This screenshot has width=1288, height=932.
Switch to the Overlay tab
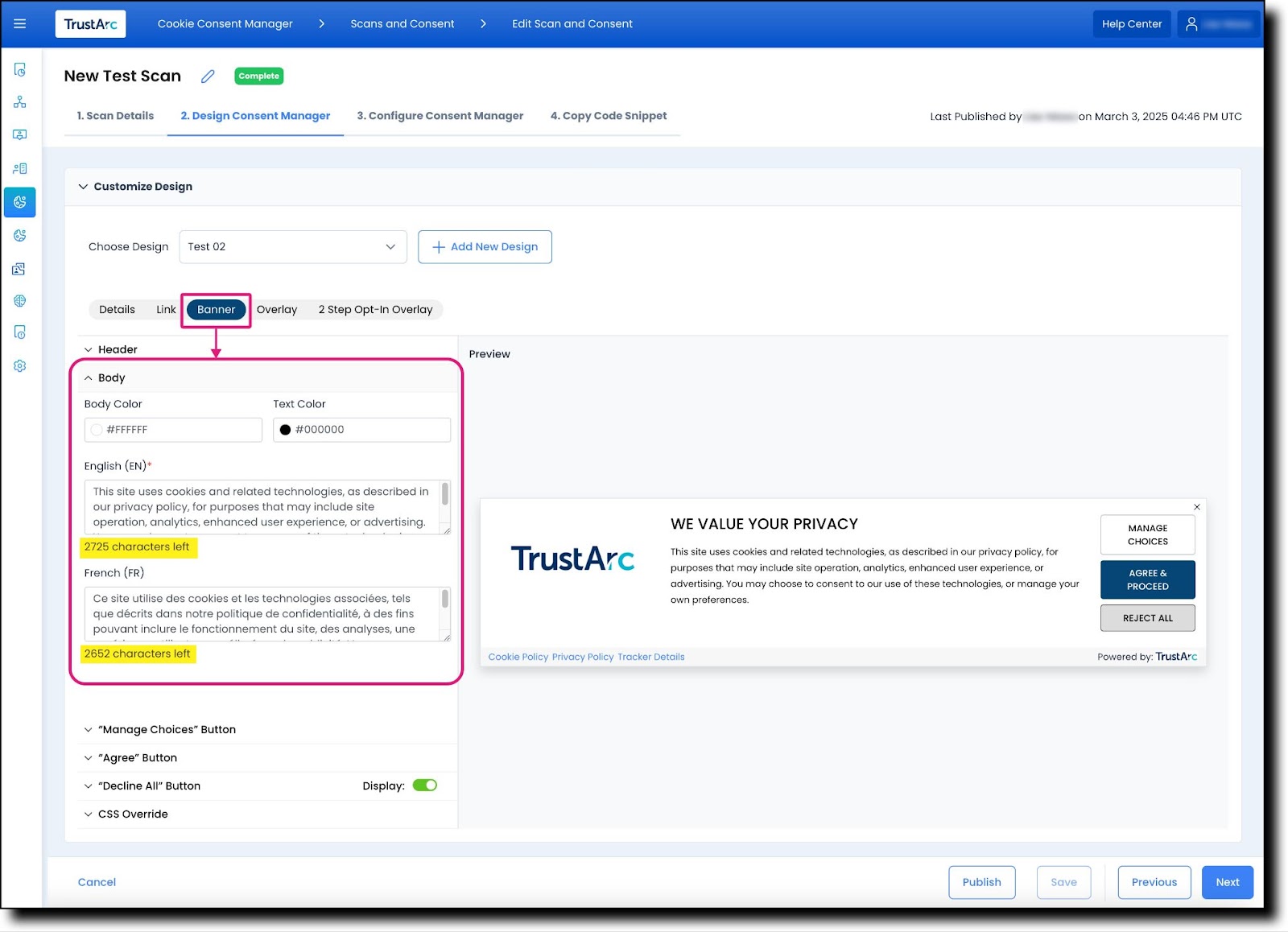click(x=277, y=309)
